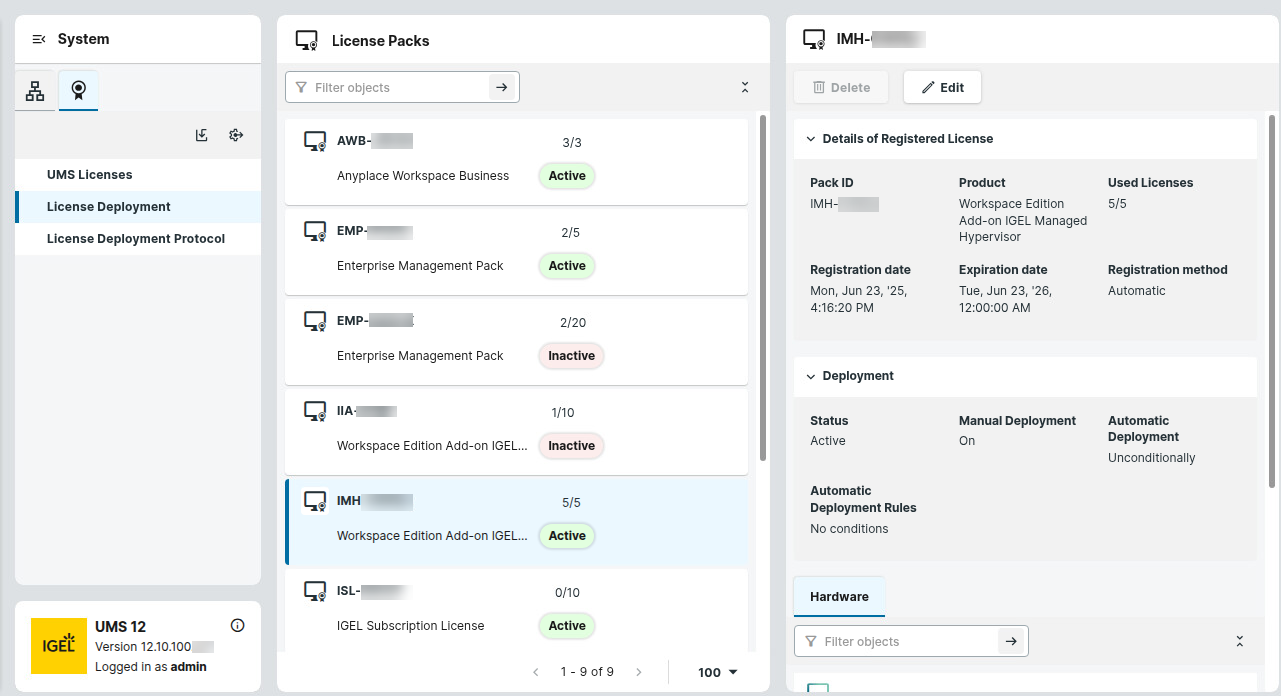Show UMS version info icon
The height and width of the screenshot is (696, 1281).
pyautogui.click(x=237, y=626)
